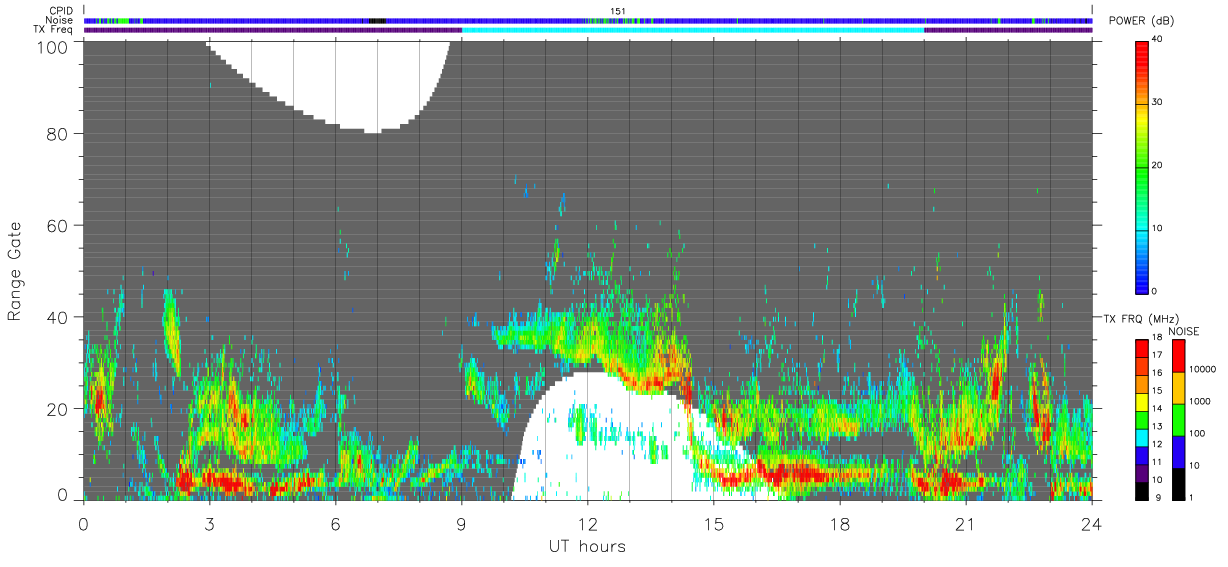Click the cyan segment of the TX Freq strip

point(693,30)
